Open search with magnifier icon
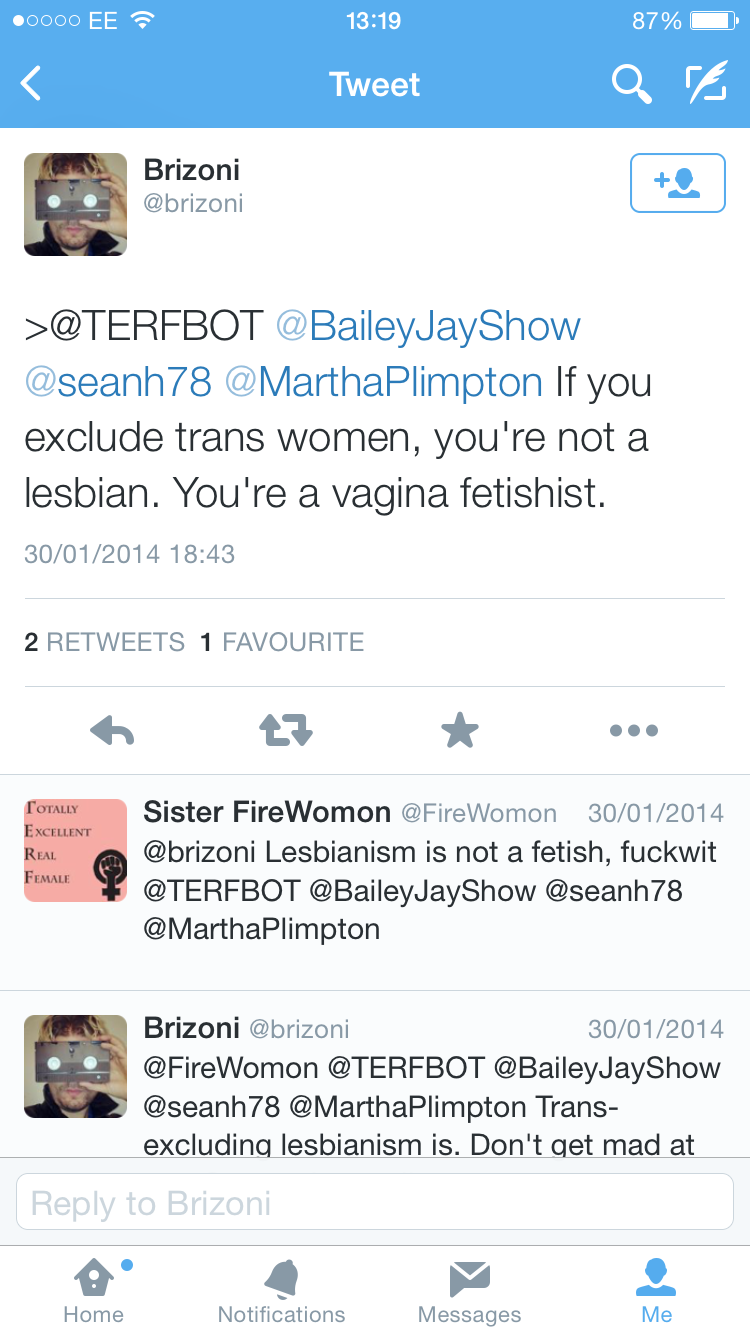Viewport: 750px width, 1334px height. point(631,84)
